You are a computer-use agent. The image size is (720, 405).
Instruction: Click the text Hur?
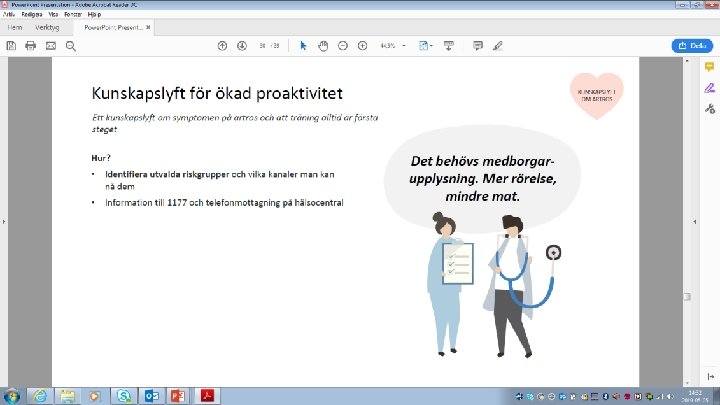pos(101,158)
